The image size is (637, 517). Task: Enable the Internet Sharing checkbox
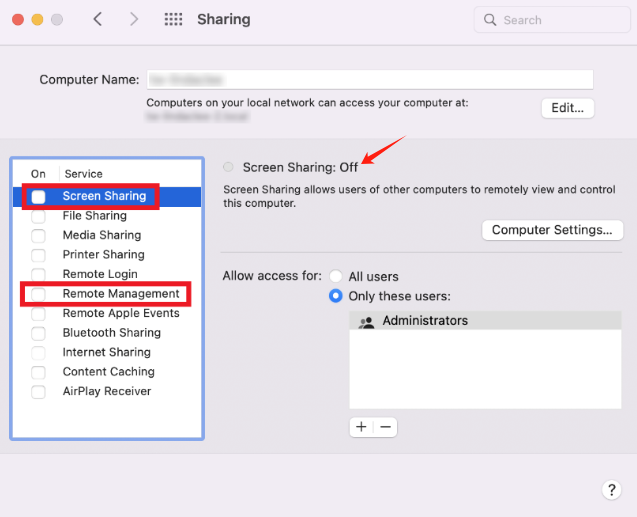(x=38, y=353)
